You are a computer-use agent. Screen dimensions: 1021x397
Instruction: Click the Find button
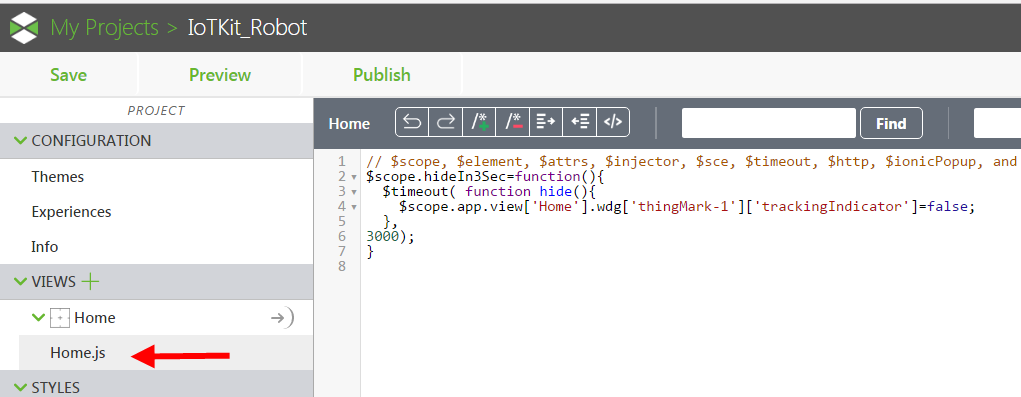(891, 123)
